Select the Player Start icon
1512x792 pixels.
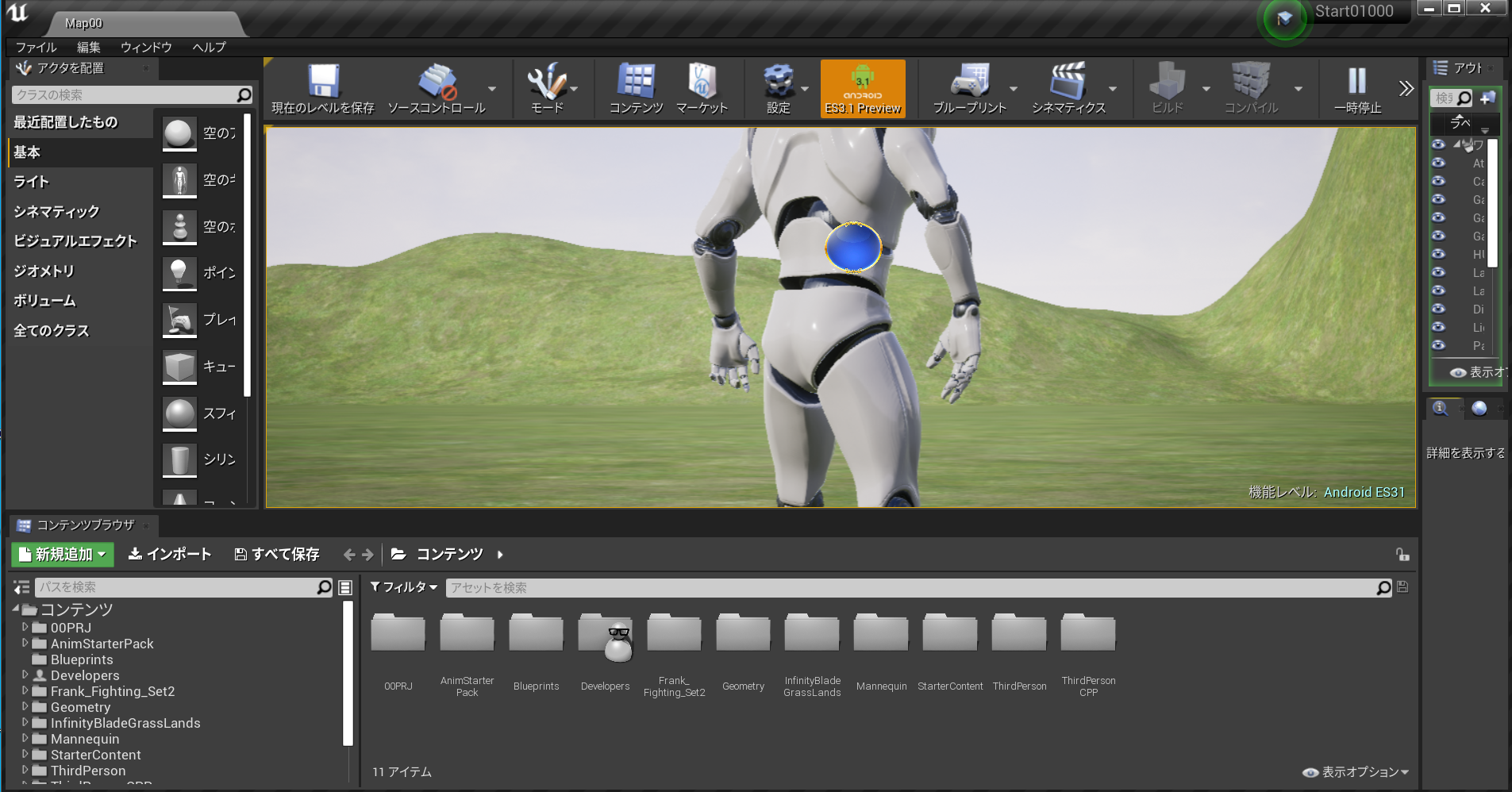pos(179,320)
